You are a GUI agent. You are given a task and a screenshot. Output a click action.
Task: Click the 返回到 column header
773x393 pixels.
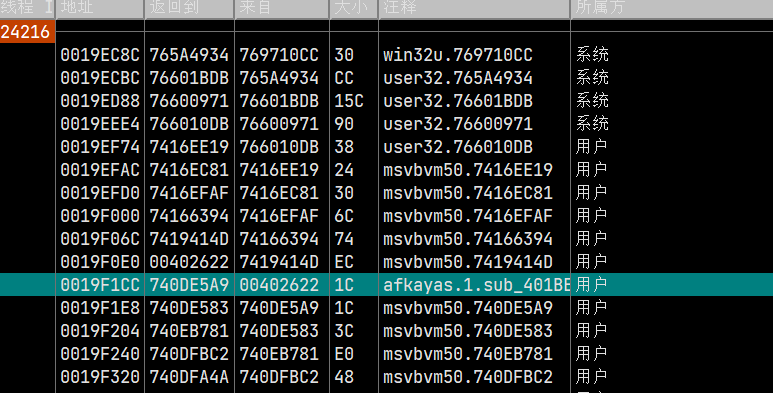coord(189,8)
